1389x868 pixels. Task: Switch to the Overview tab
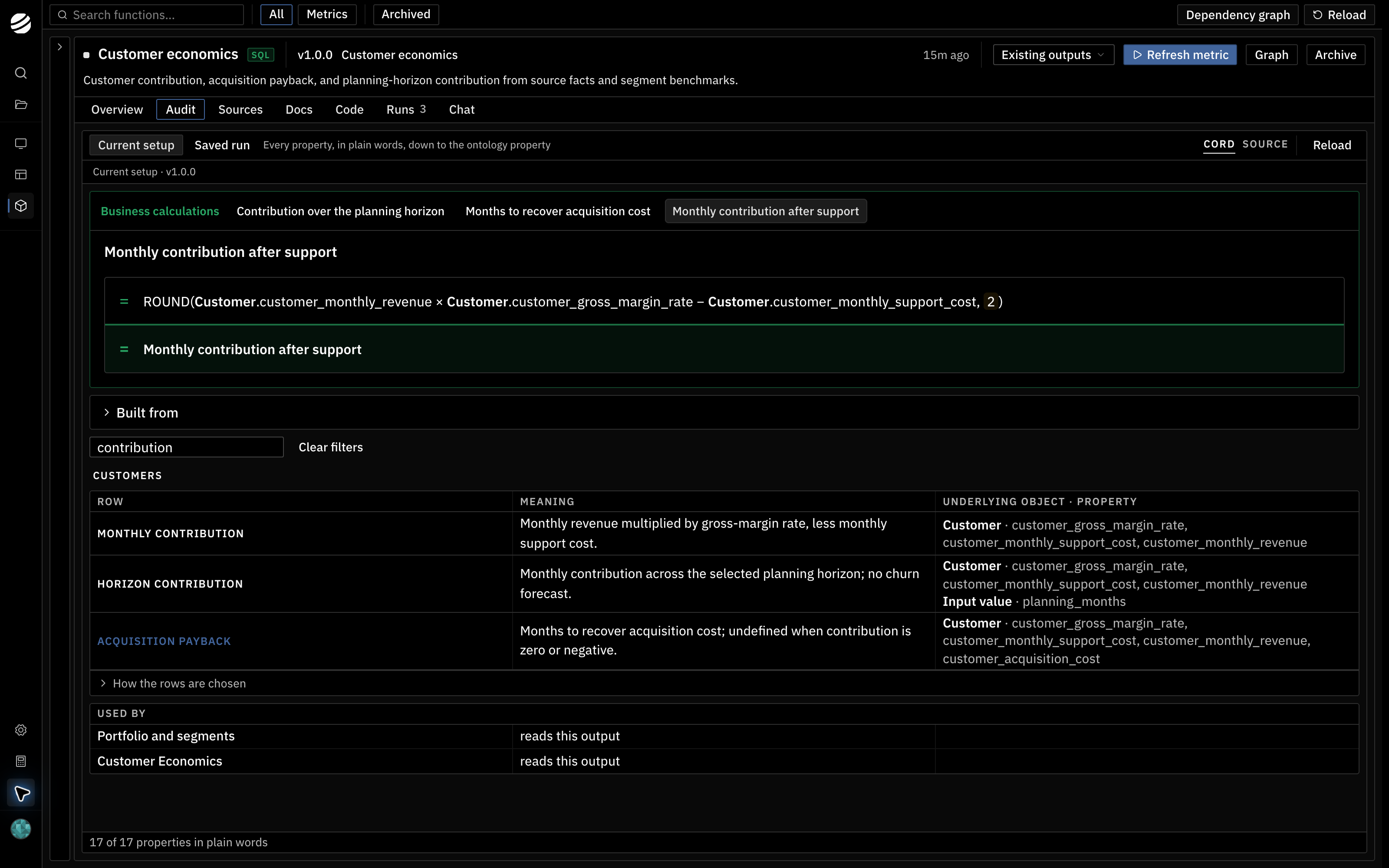click(117, 110)
